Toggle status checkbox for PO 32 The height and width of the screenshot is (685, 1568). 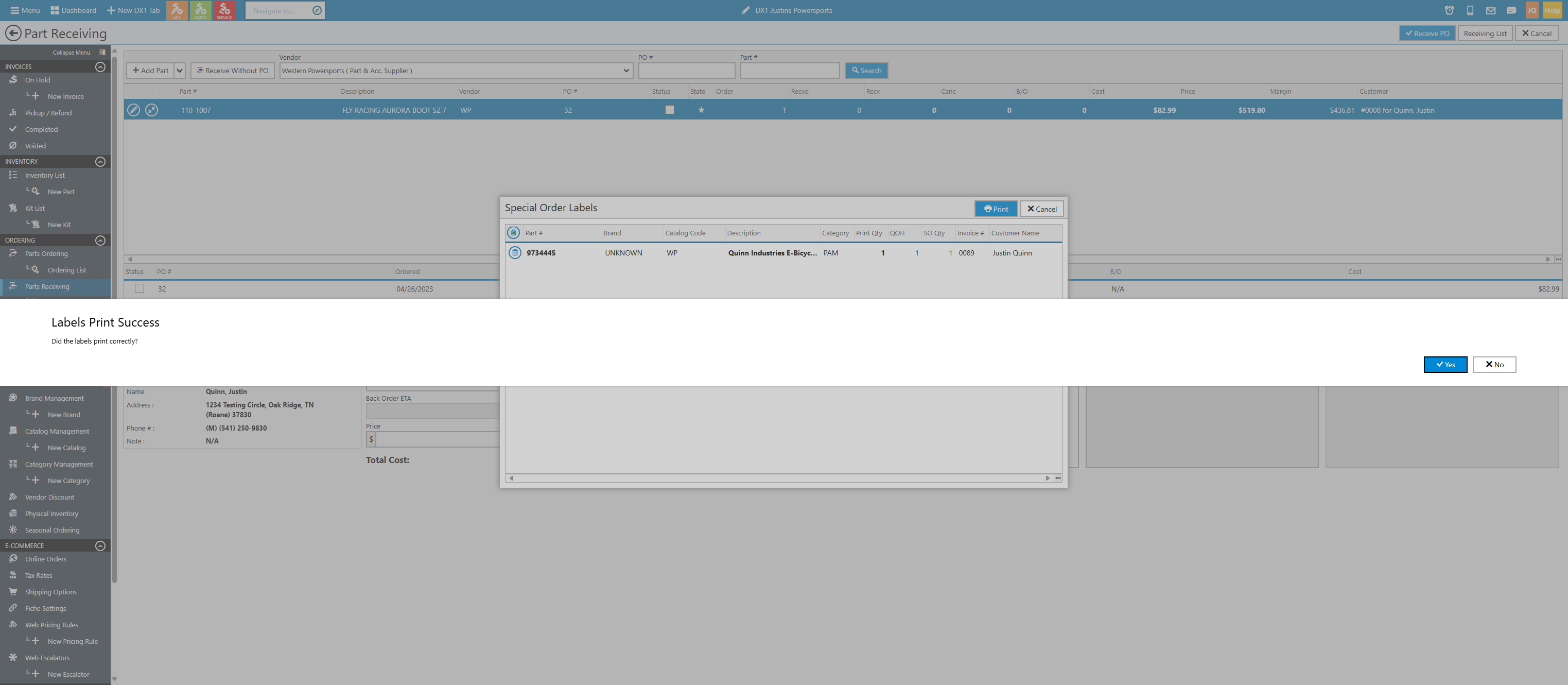coord(140,288)
